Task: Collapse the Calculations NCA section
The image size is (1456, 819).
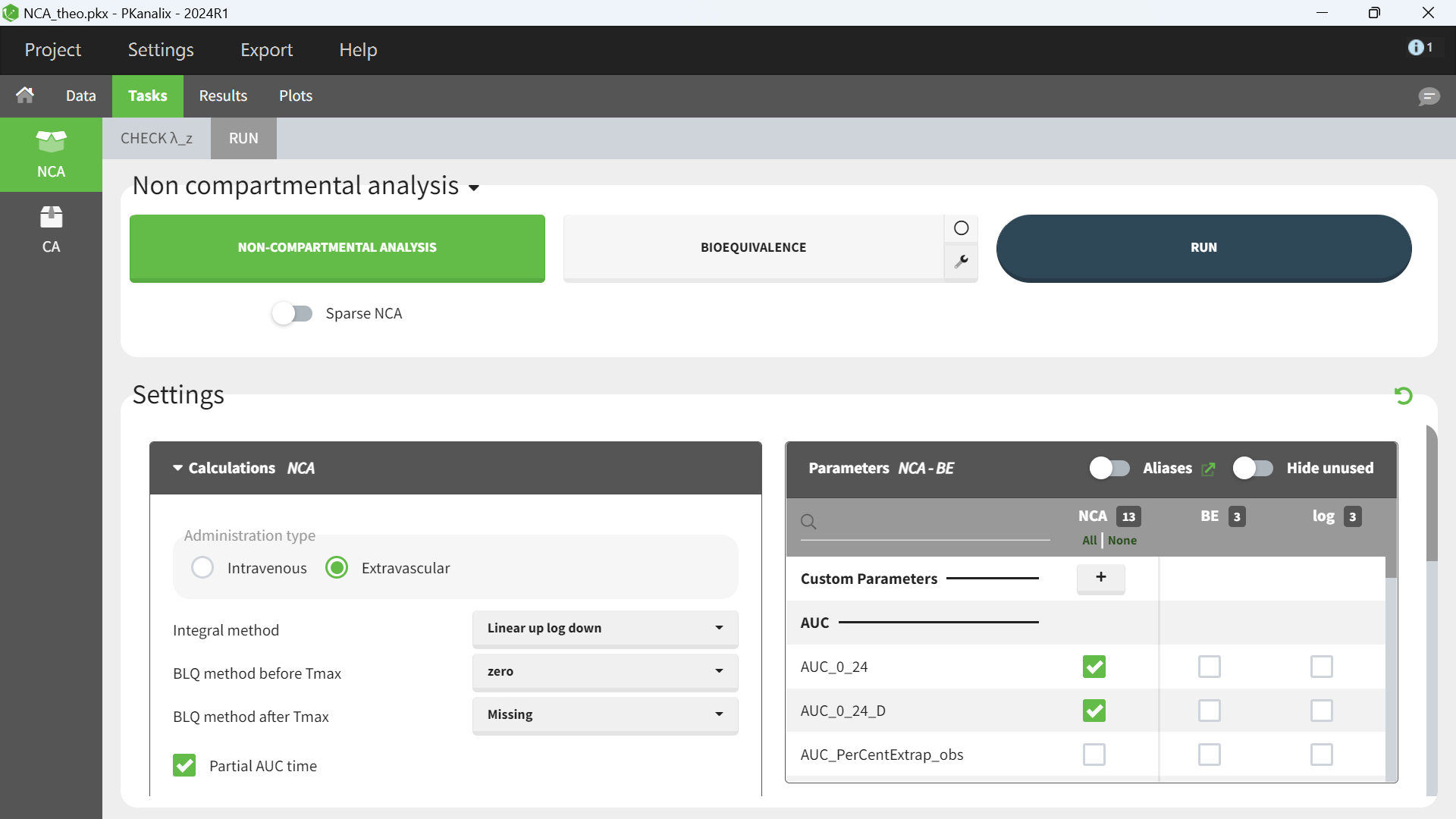Action: point(177,468)
